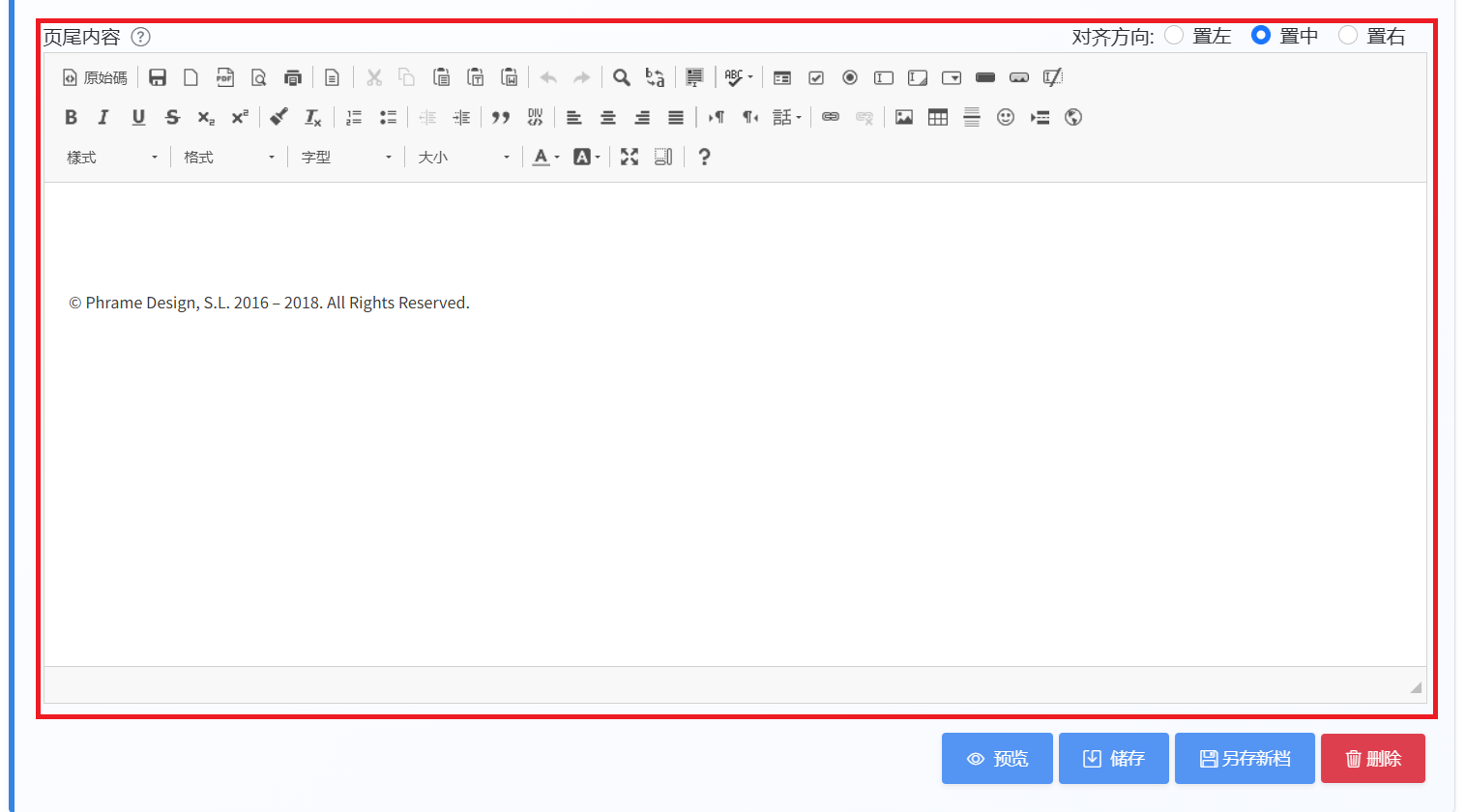This screenshot has height=812, width=1465.
Task: Click the print icon in toolbar
Action: (x=293, y=77)
